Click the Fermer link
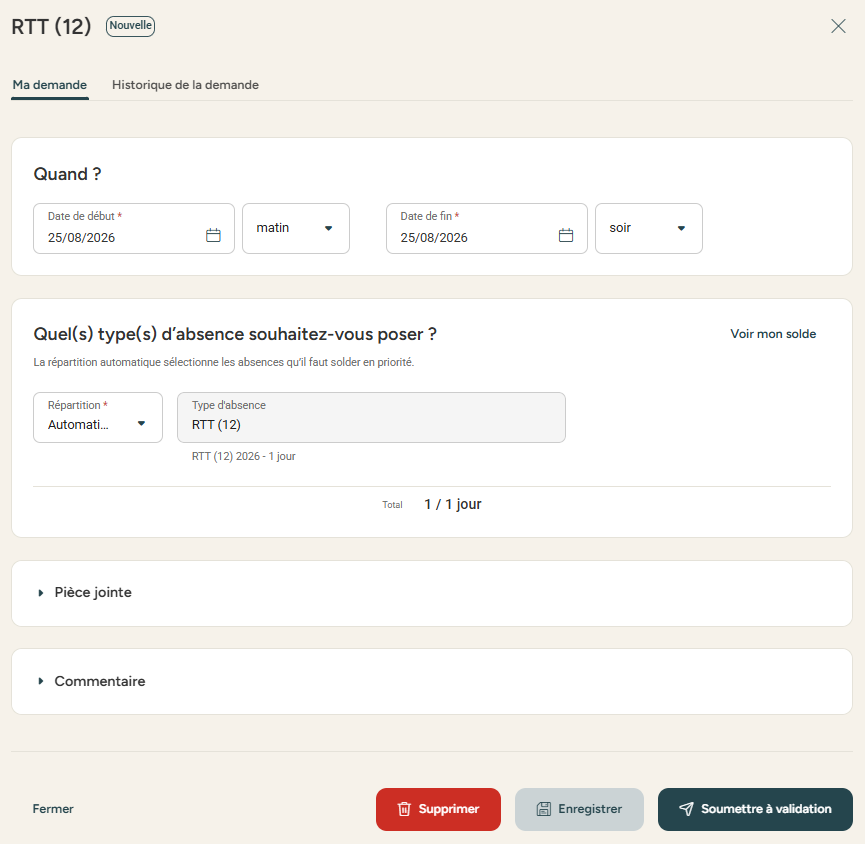The width and height of the screenshot is (865, 844). 53,809
